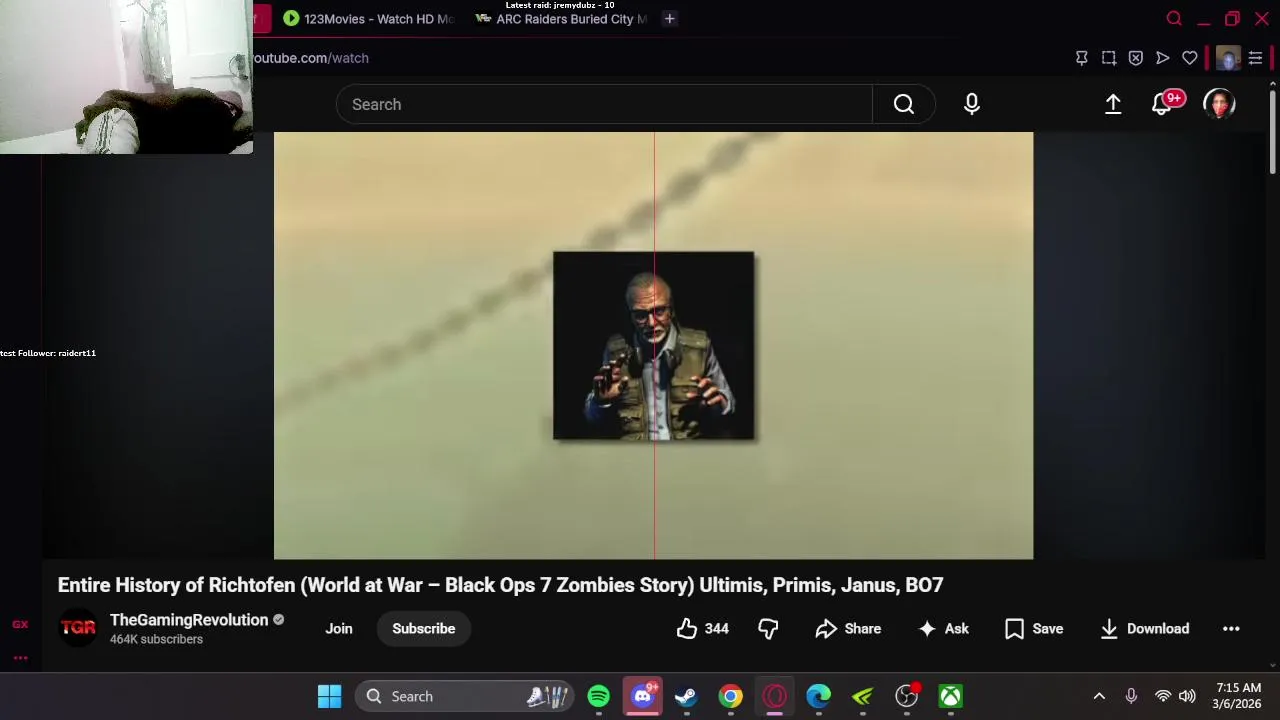Screen dimensions: 1280x720
Task: Open the sidebar three-dot setup
Action: pos(20,658)
